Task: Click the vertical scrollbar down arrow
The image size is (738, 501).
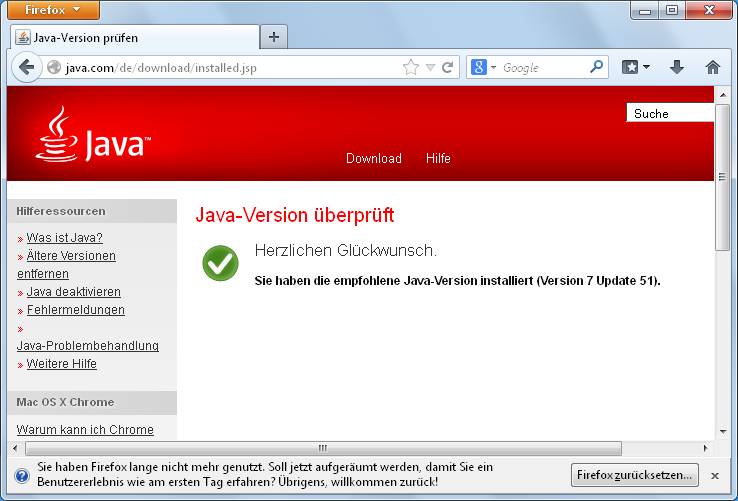Action: pos(722,431)
